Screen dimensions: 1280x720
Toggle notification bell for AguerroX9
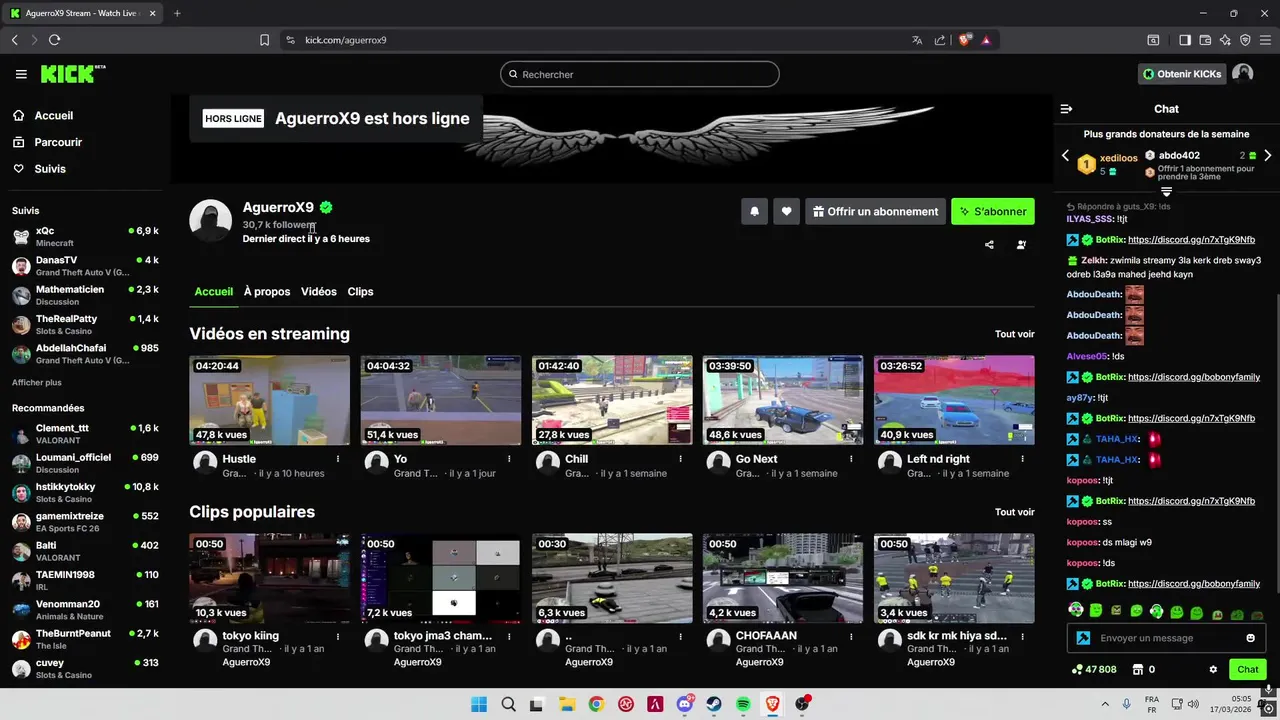(754, 211)
